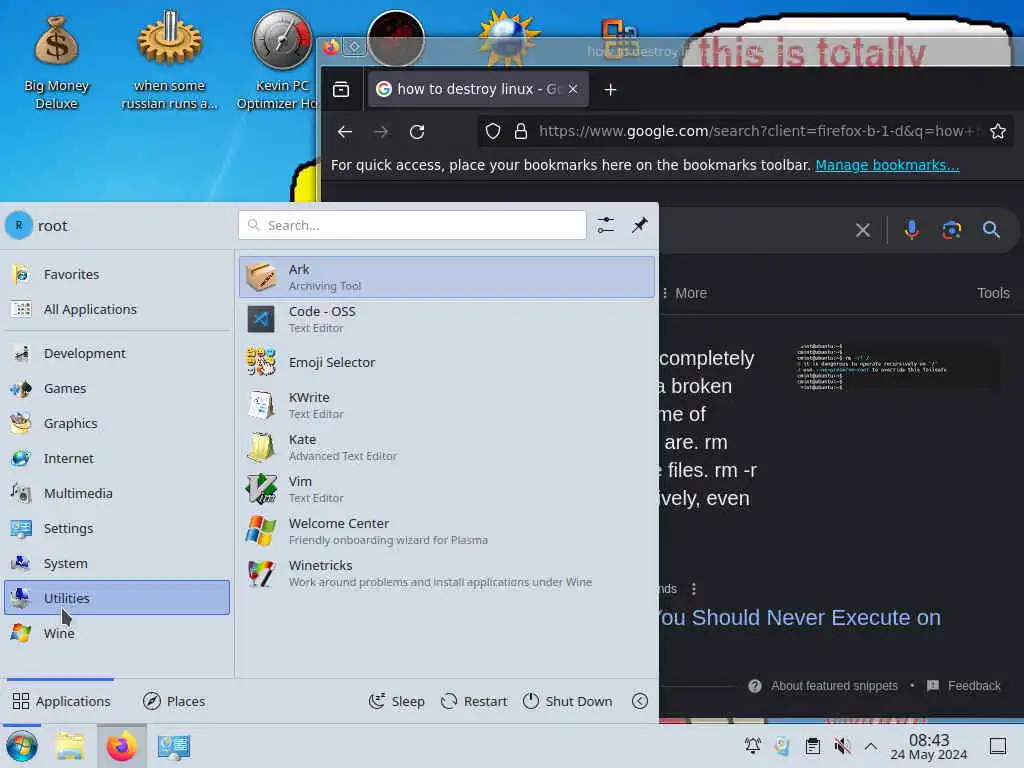Select 'how to destroy linux' tab
Screen dimensions: 1024x768
[478, 89]
